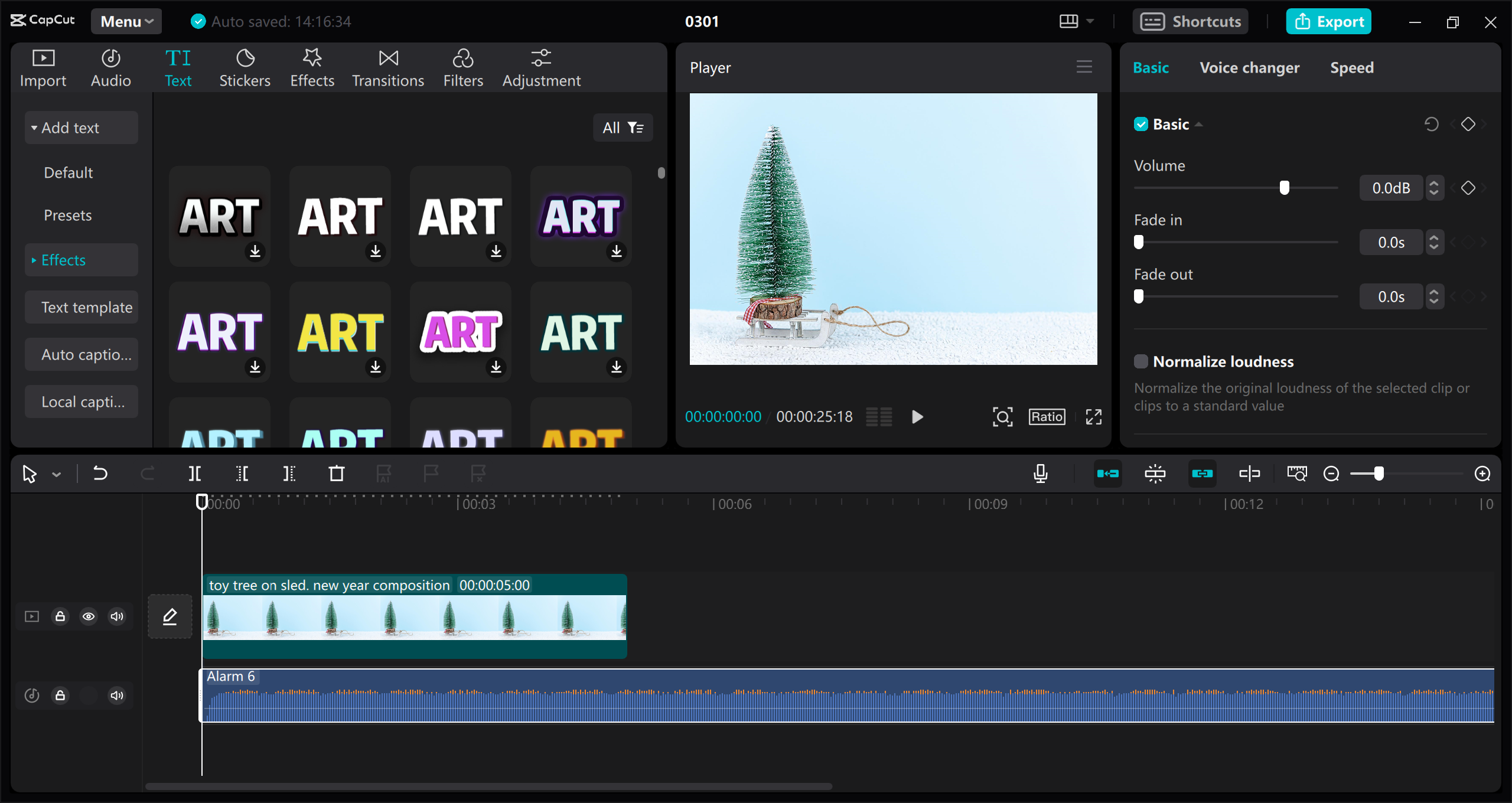Hide the video track with the eye toggle
The width and height of the screenshot is (1512, 803).
pos(89,616)
